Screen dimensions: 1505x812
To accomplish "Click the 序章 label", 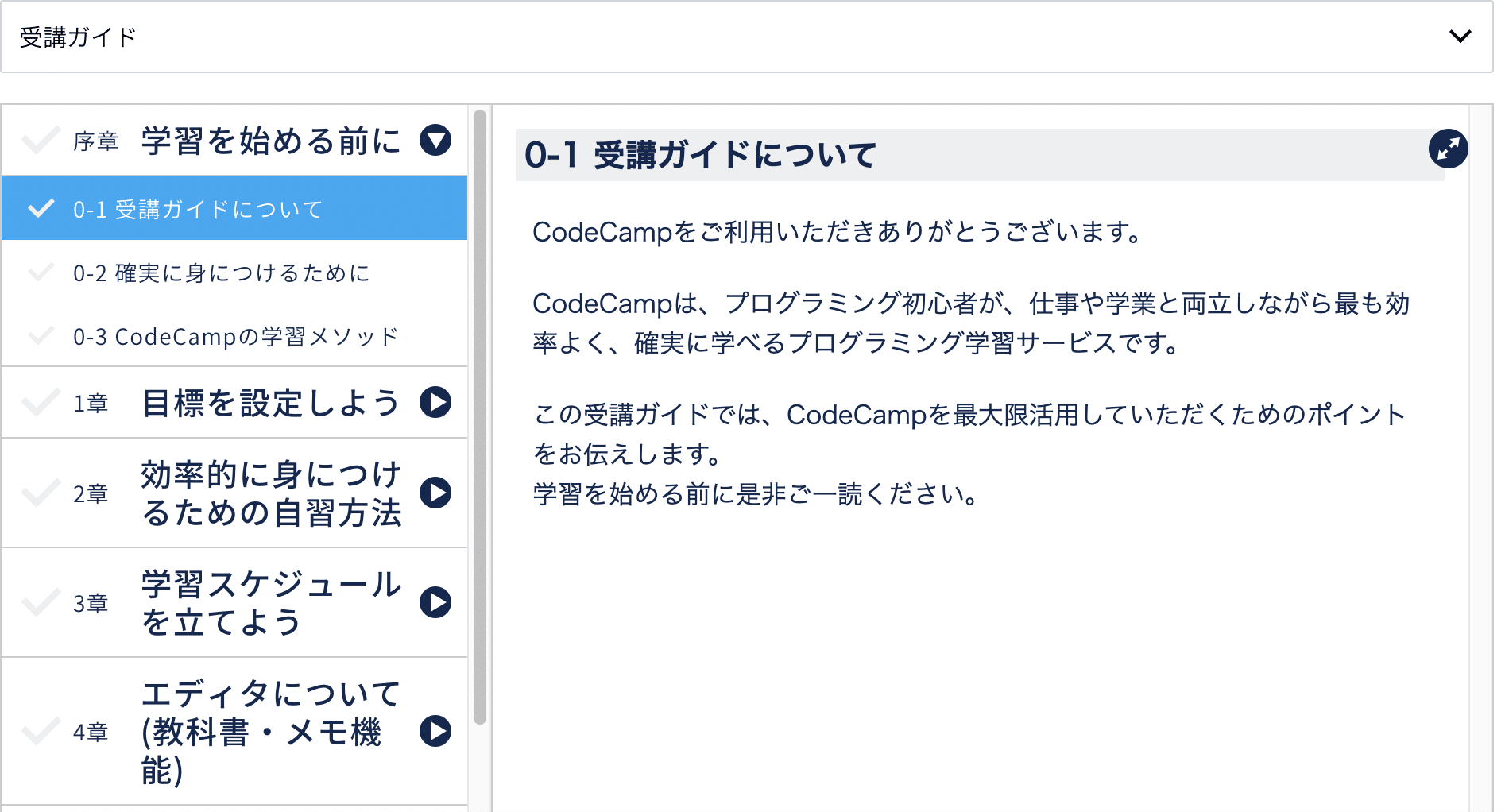I will (95, 141).
